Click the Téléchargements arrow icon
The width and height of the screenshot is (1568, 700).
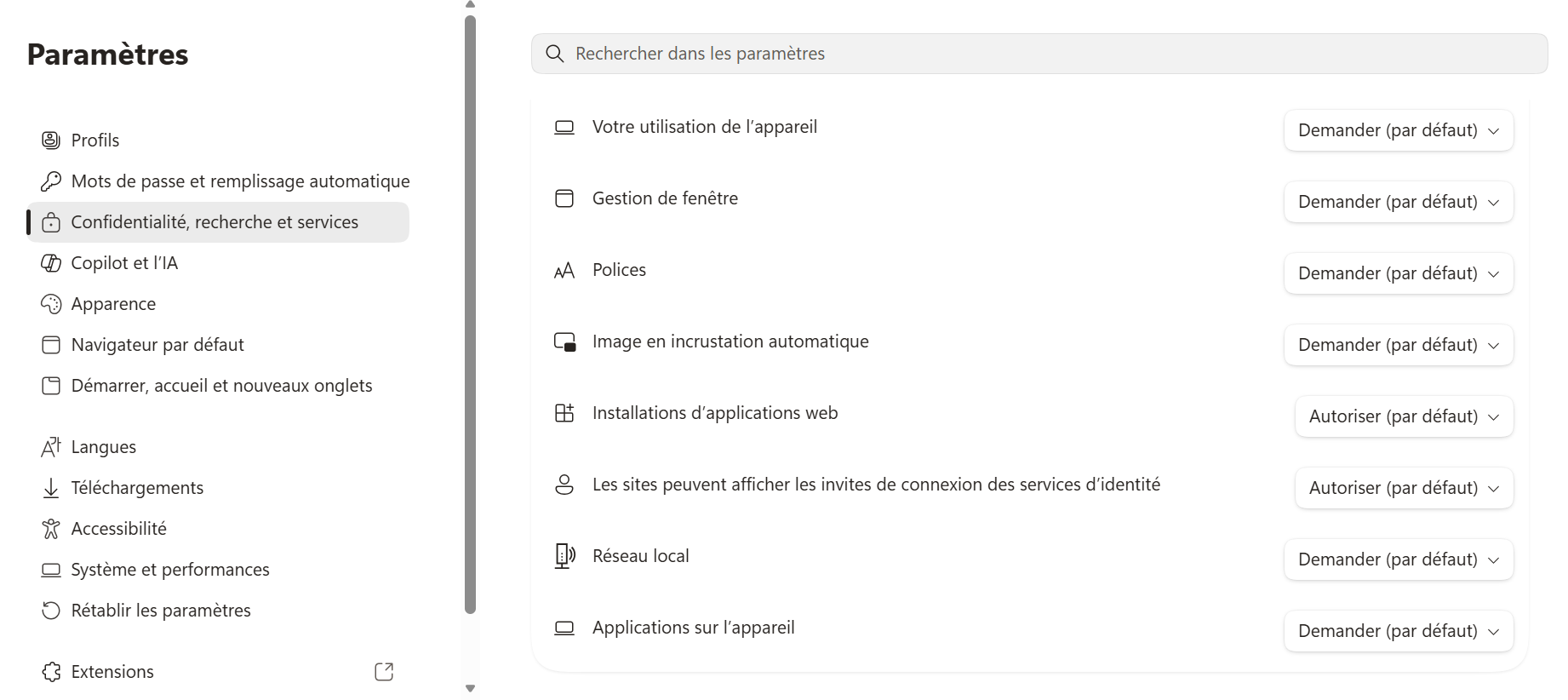[x=51, y=488]
